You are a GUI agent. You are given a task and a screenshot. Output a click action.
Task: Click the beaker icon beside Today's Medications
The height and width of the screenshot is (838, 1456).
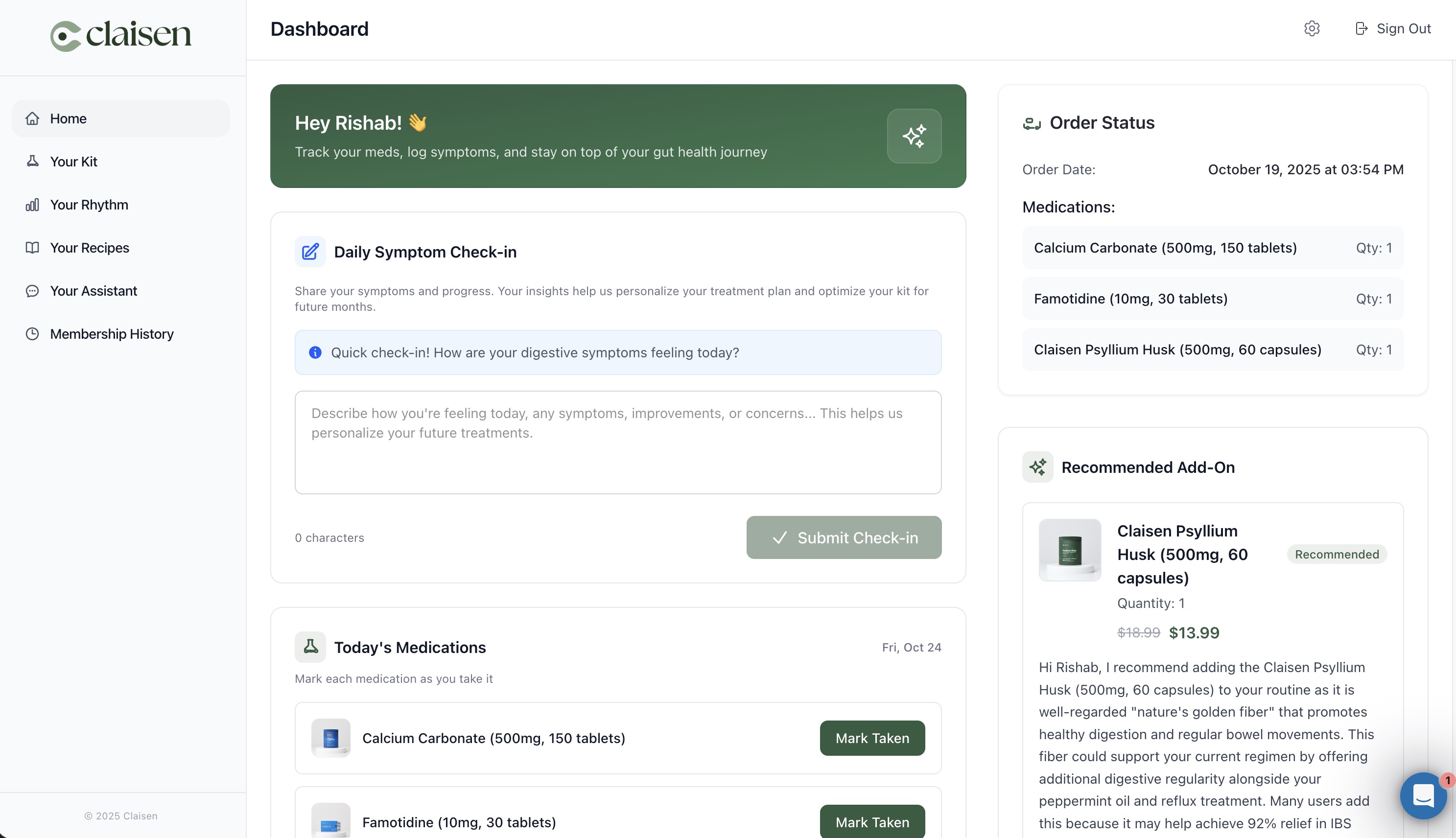(x=310, y=646)
